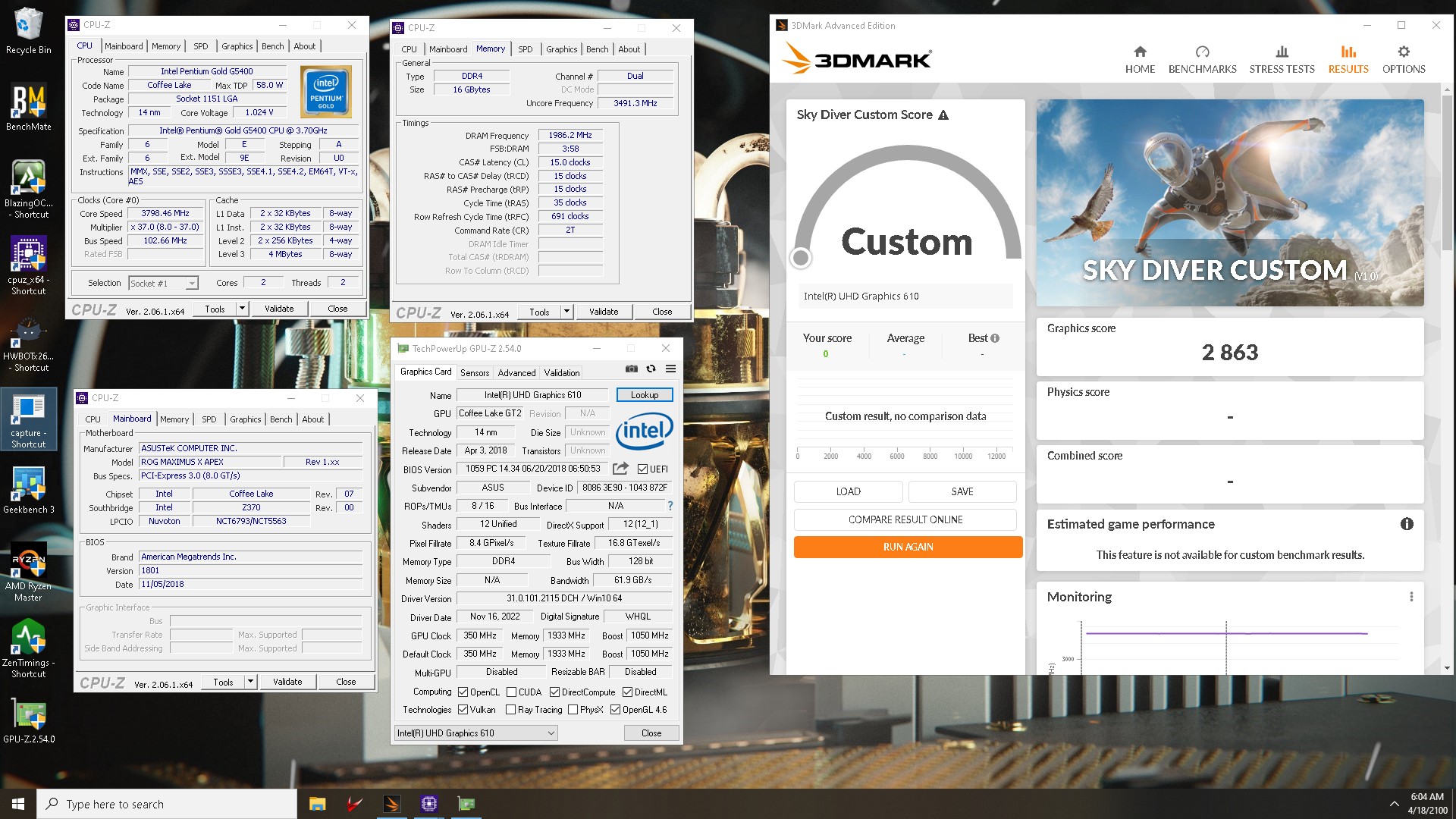Image resolution: width=1456 pixels, height=819 pixels.
Task: Click RUN AGAIN in 3DMark
Action: tap(908, 547)
